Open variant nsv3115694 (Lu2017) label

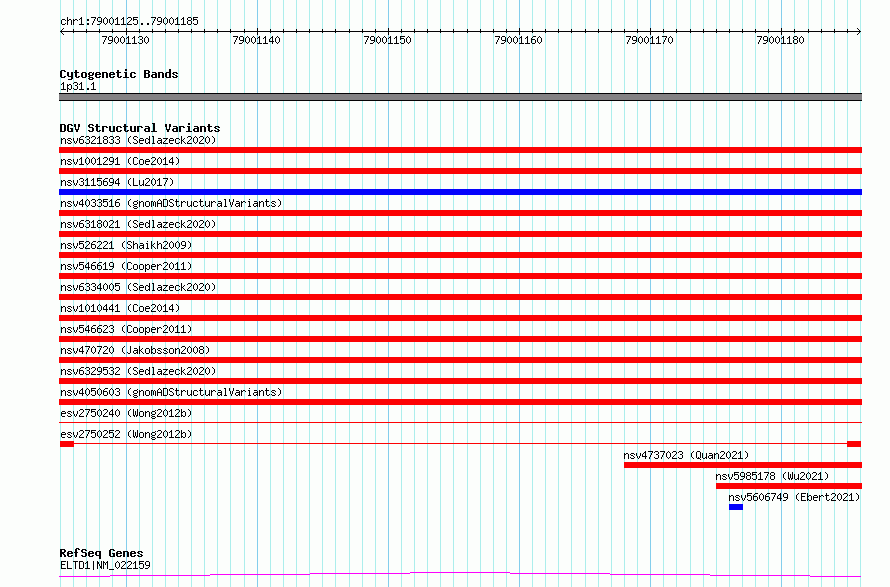(x=117, y=182)
